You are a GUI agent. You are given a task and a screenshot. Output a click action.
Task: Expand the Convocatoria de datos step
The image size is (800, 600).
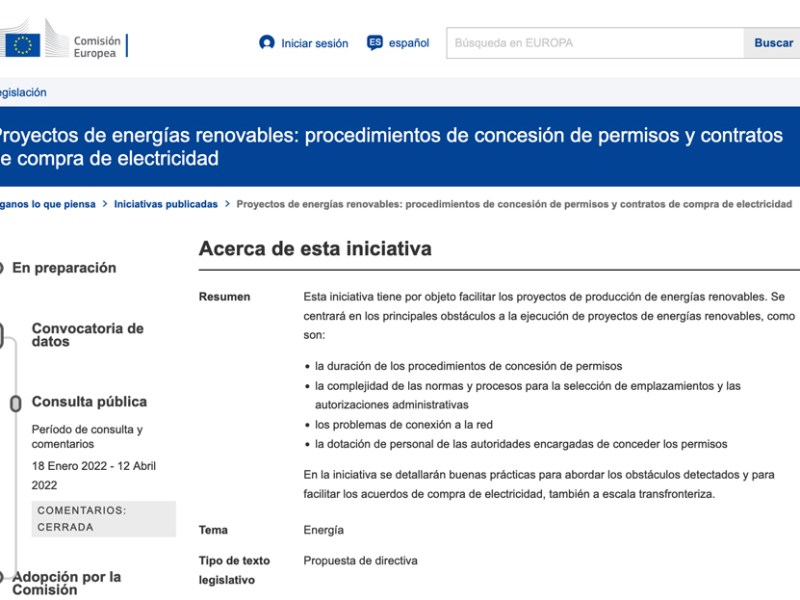88,335
